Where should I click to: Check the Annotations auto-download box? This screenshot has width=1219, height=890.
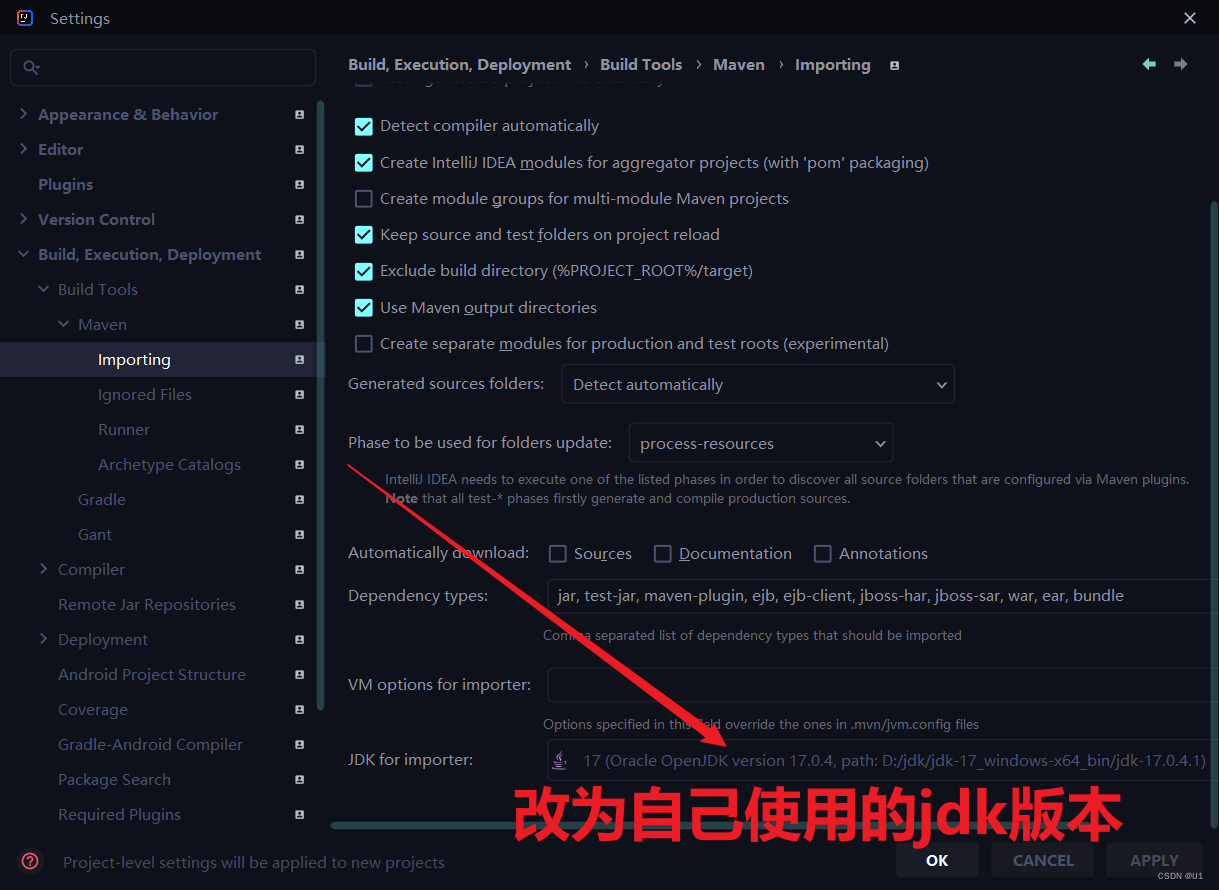(x=823, y=554)
